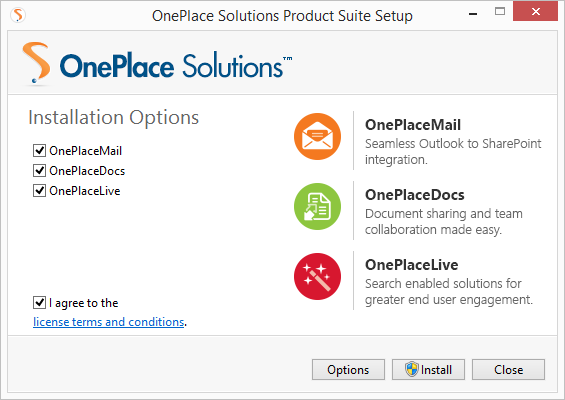Click the OnePlaceDocs product heading
The height and width of the screenshot is (400, 565).
(x=415, y=195)
